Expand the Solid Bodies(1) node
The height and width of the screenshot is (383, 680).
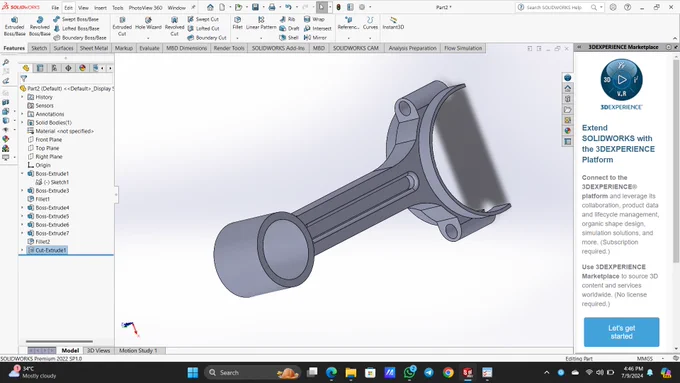click(23, 123)
